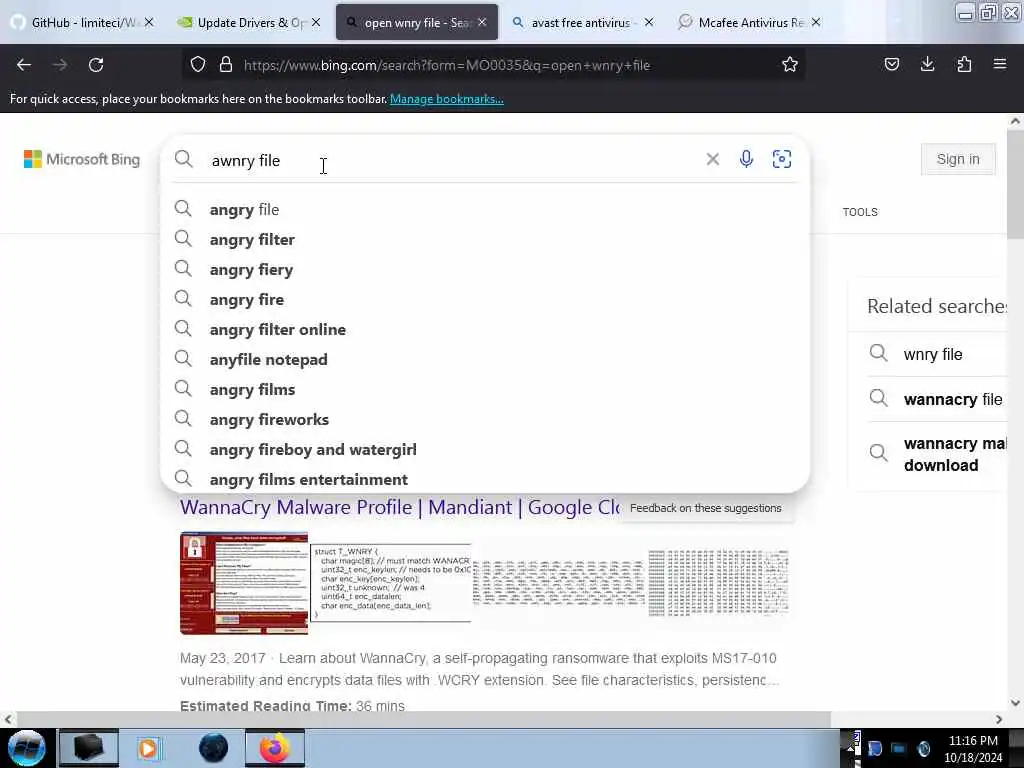1024x768 pixels.
Task: Click the padlock site info icon
Action: click(x=226, y=65)
